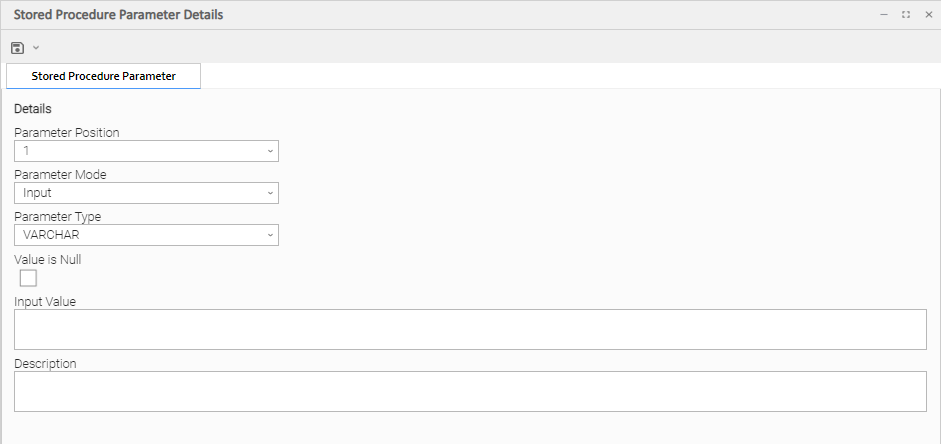Open the Parameter Type VARCHAR dropdown

[146, 235]
